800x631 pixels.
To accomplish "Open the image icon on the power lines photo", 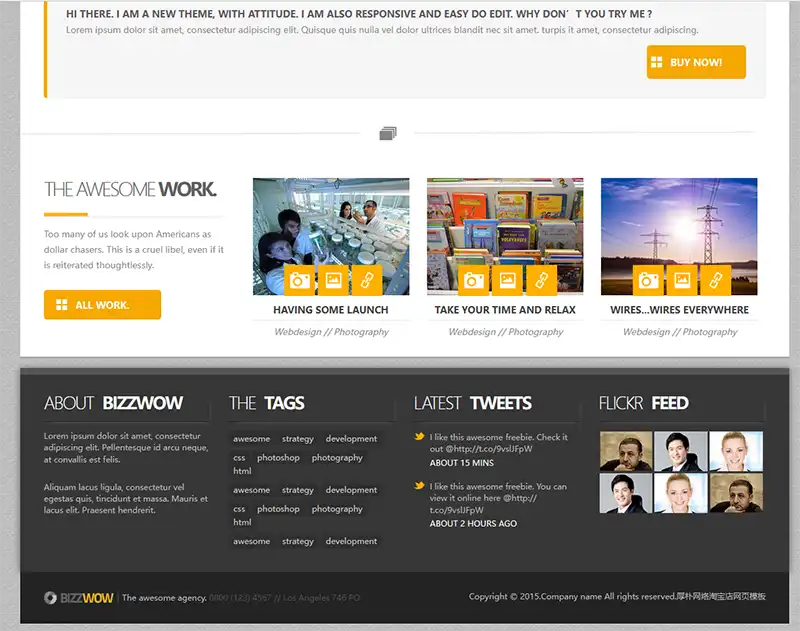I will coord(681,280).
